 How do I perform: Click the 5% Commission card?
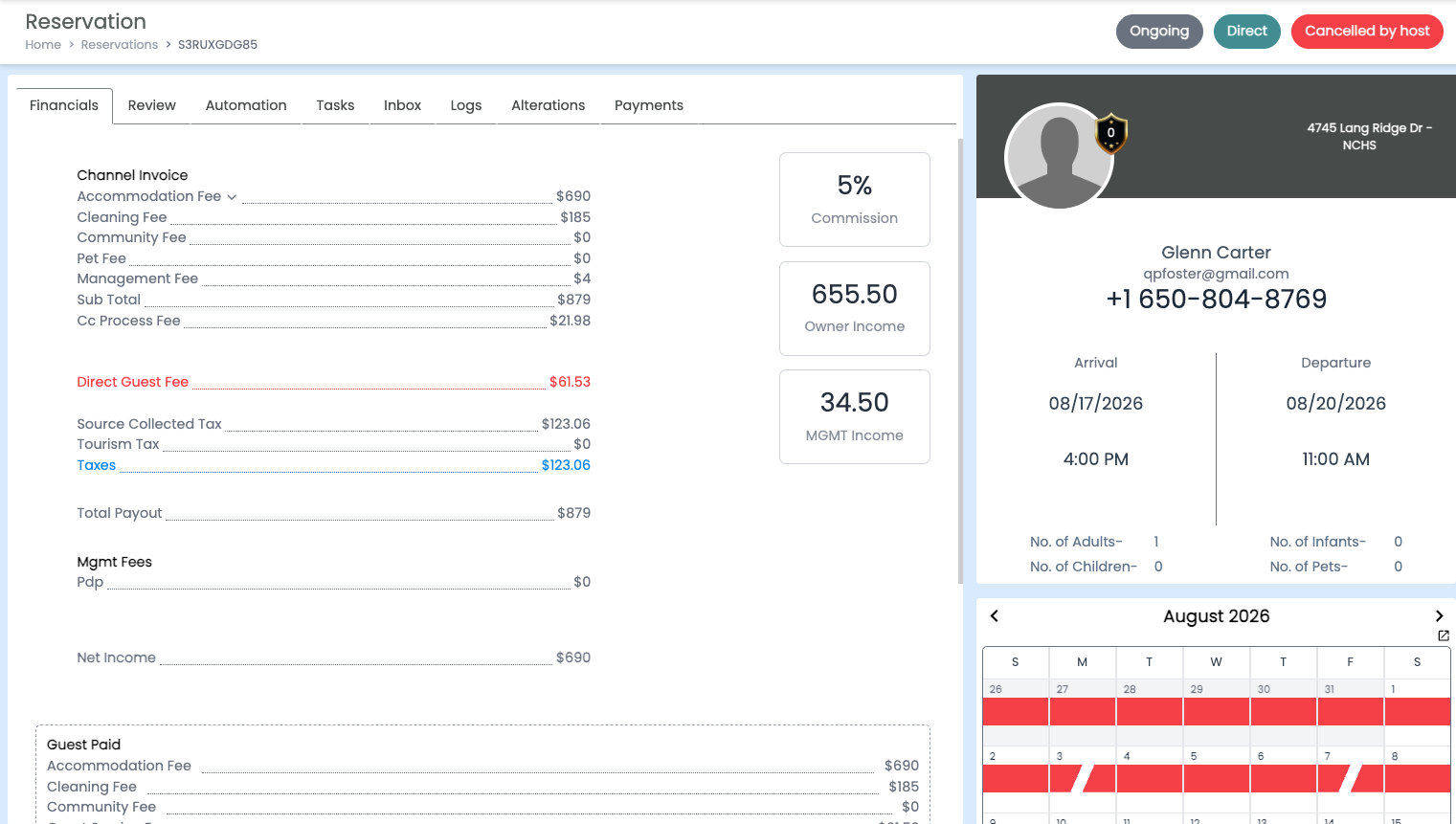[x=855, y=200]
